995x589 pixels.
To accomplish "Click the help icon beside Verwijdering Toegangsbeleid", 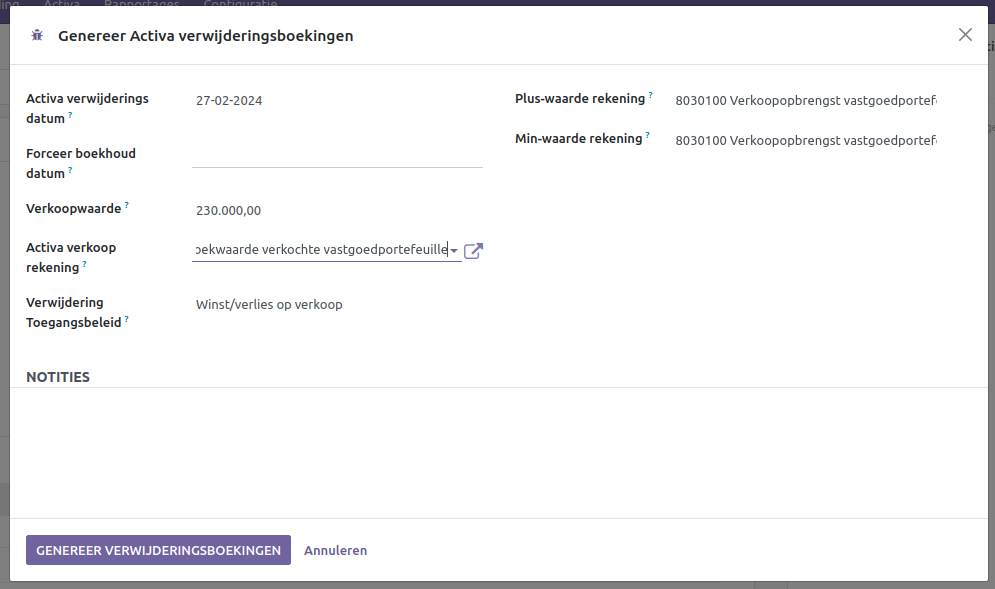I will pos(128,319).
